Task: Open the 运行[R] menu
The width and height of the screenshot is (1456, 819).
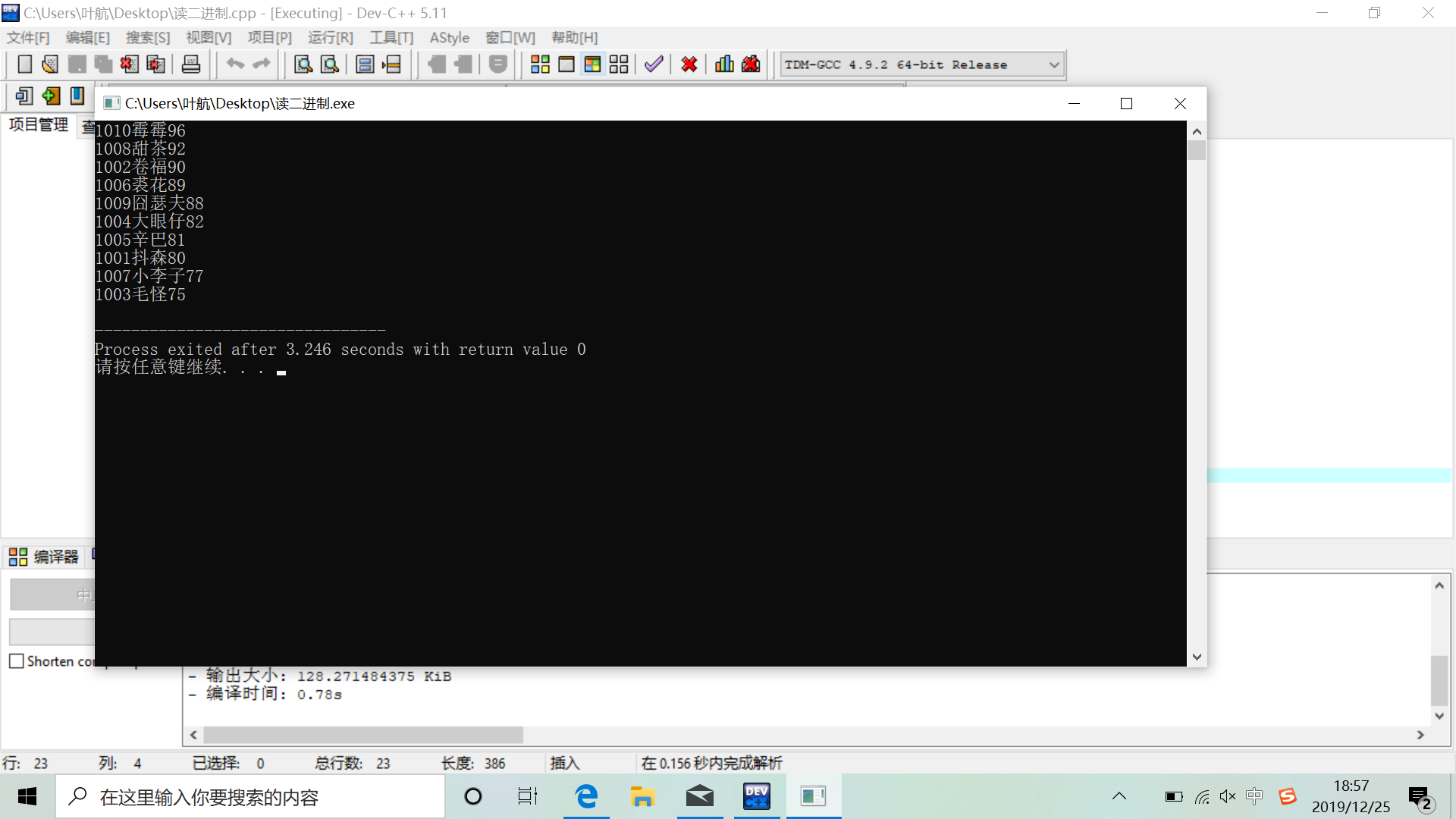Action: tap(330, 38)
